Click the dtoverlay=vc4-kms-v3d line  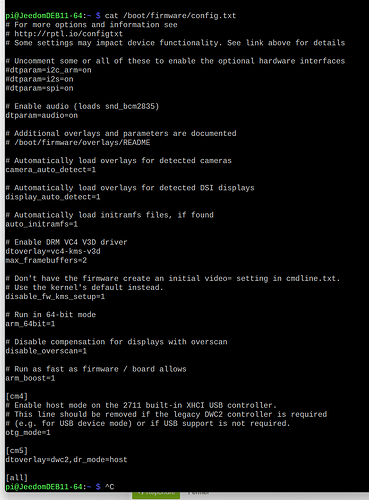pyautogui.click(x=53, y=251)
